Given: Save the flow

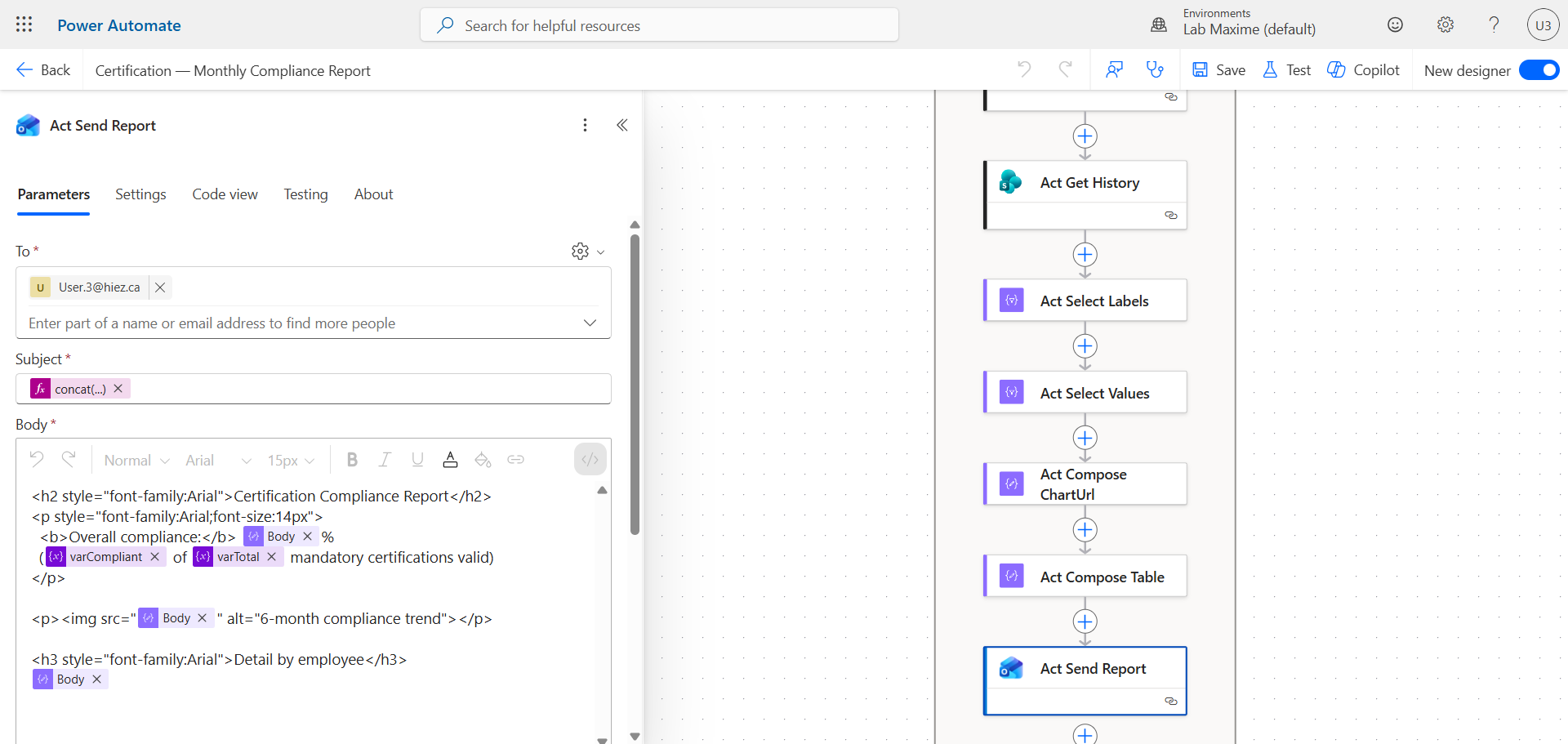Looking at the screenshot, I should point(1218,70).
